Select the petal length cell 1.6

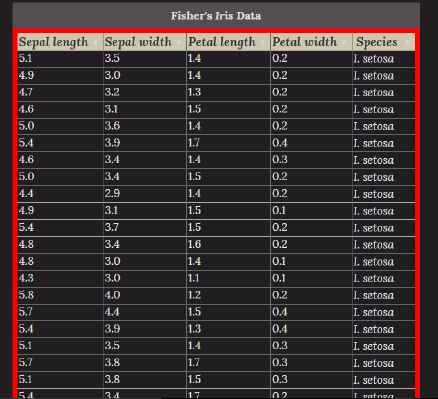(228, 245)
